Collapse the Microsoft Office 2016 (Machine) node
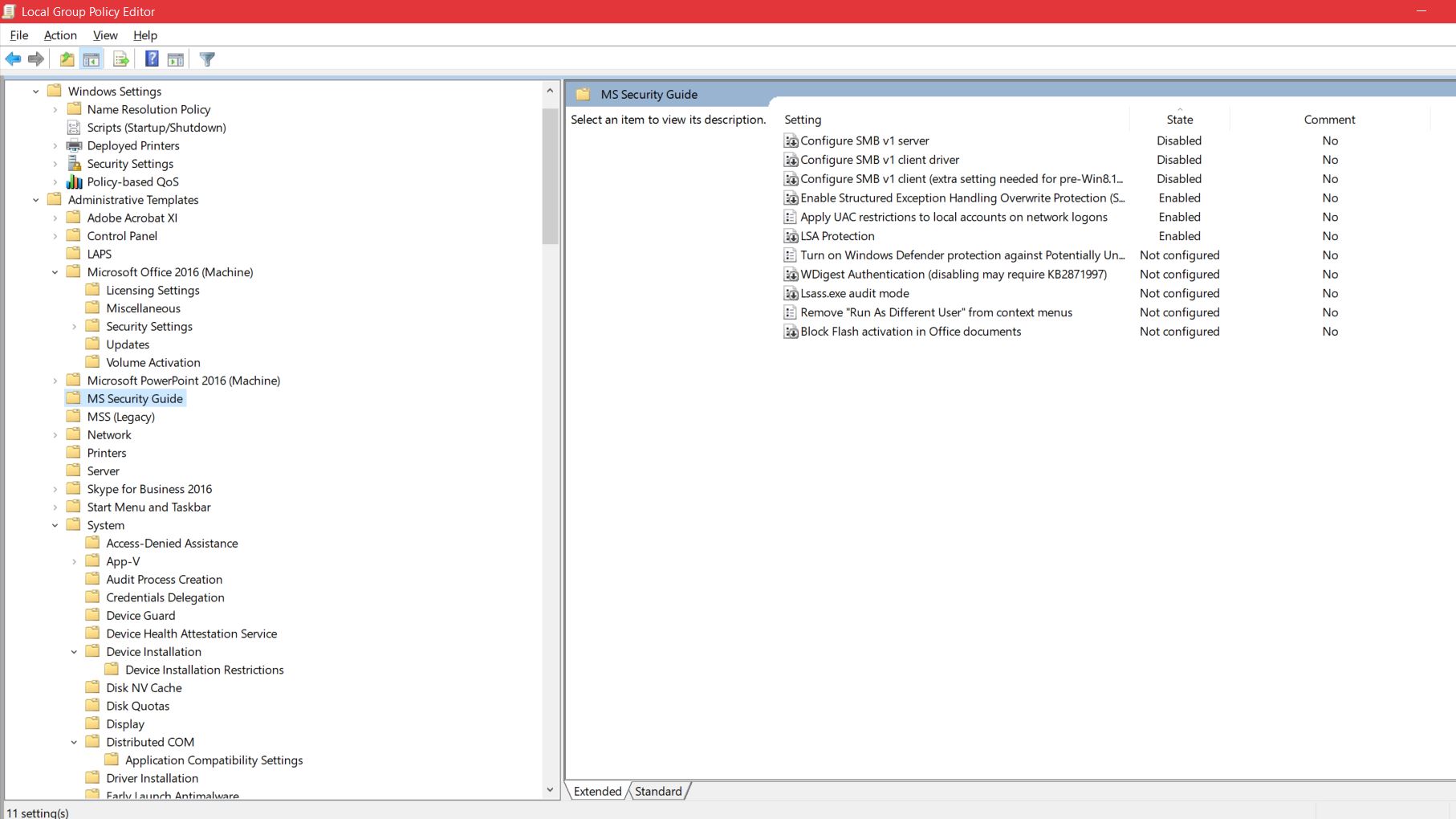1456x819 pixels. click(x=55, y=272)
